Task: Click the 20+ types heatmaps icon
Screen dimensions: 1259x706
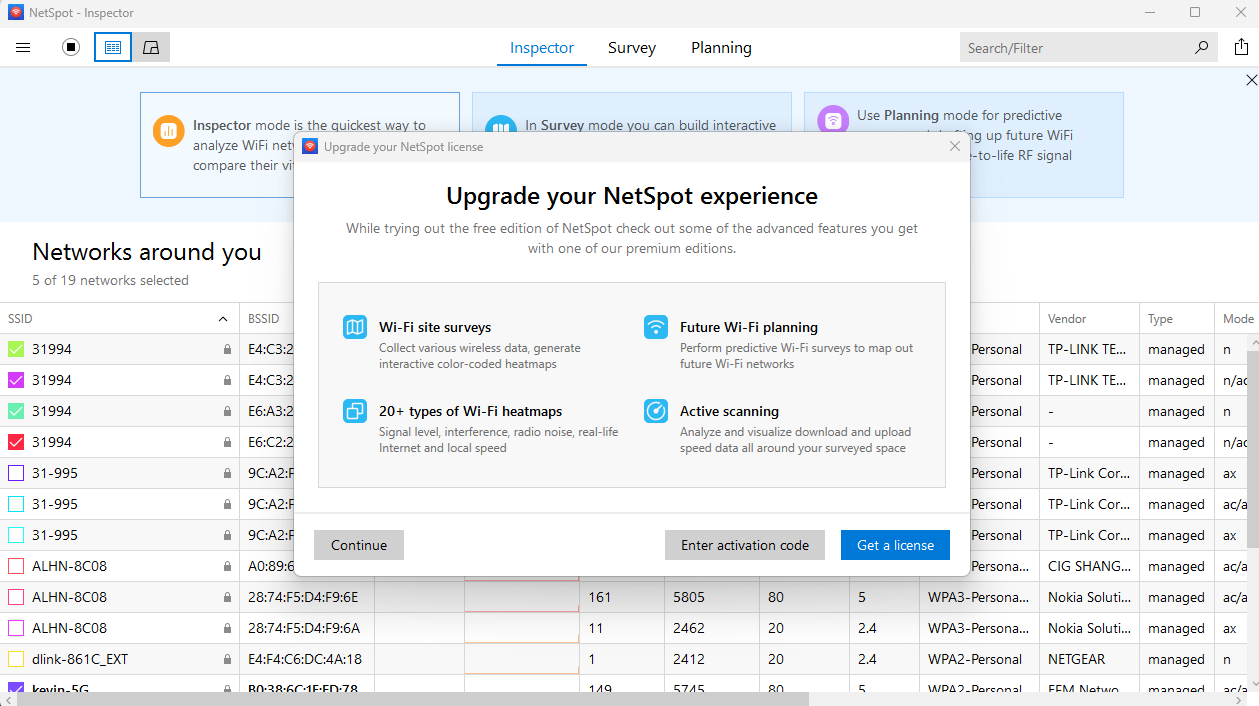Action: [355, 411]
